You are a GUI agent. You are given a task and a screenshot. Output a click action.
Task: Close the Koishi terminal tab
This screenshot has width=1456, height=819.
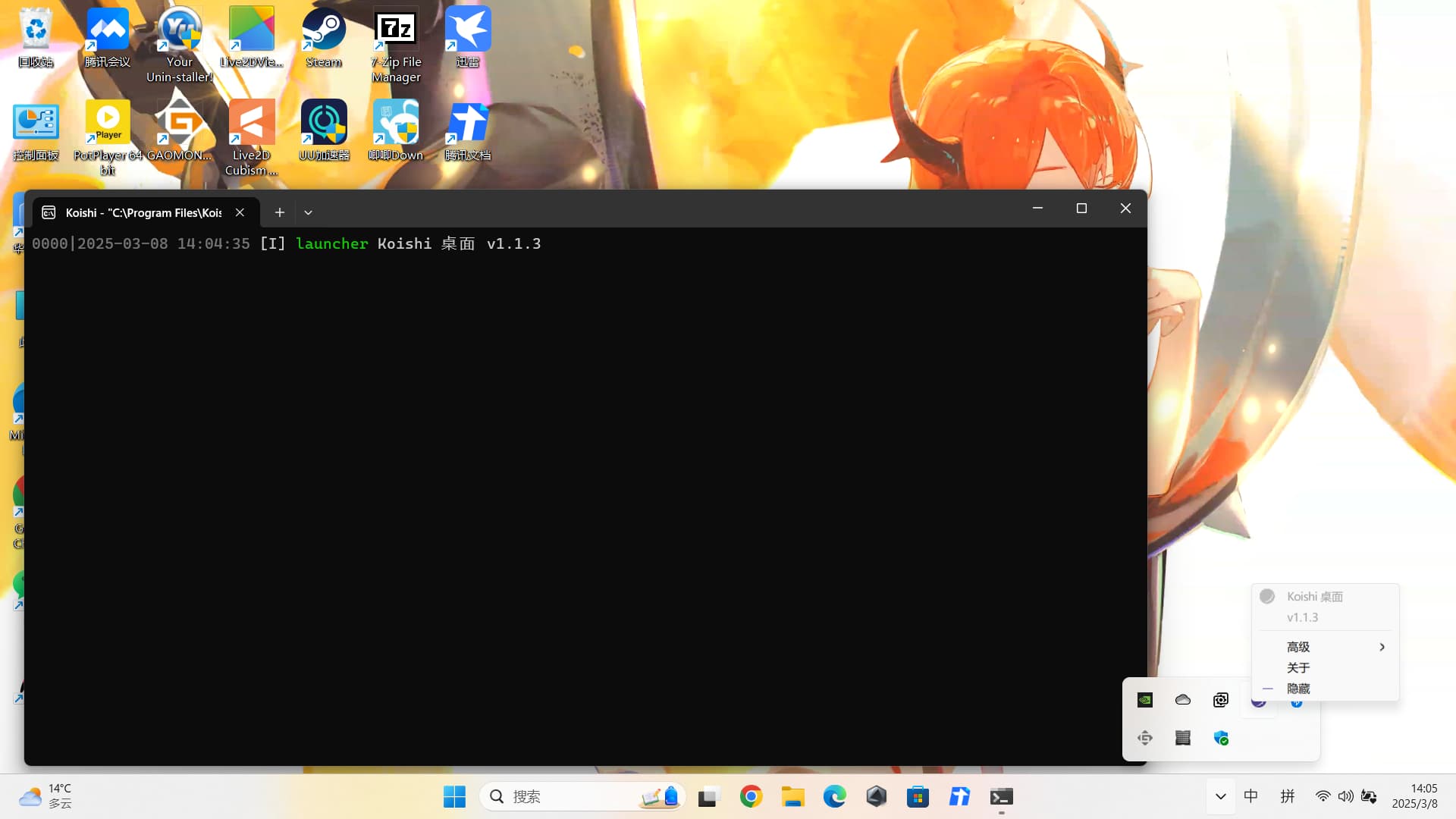pyautogui.click(x=240, y=212)
